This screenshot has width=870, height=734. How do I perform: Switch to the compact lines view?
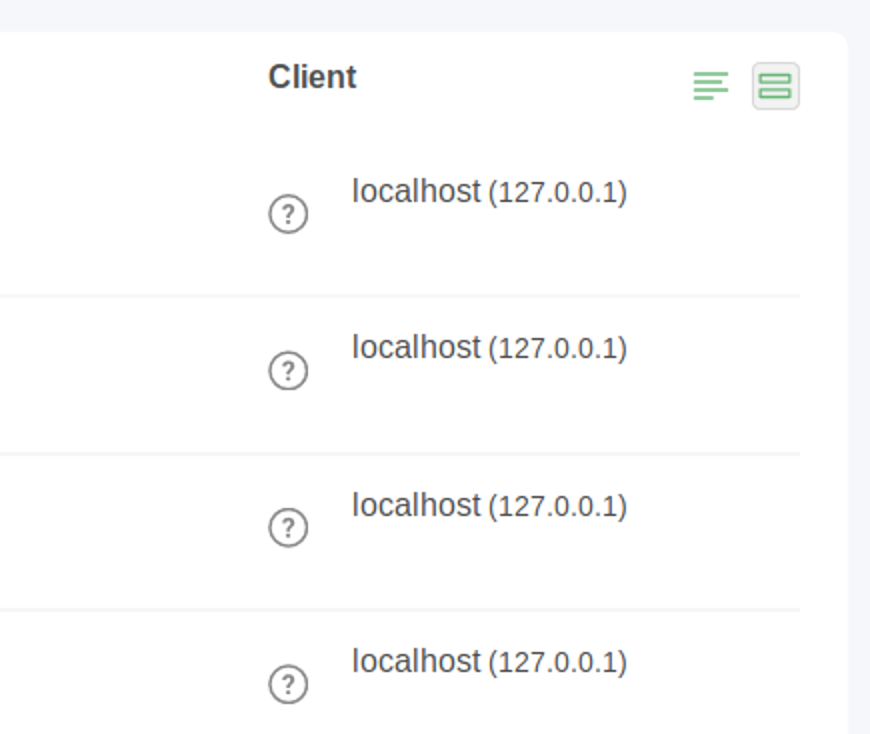pyautogui.click(x=711, y=86)
